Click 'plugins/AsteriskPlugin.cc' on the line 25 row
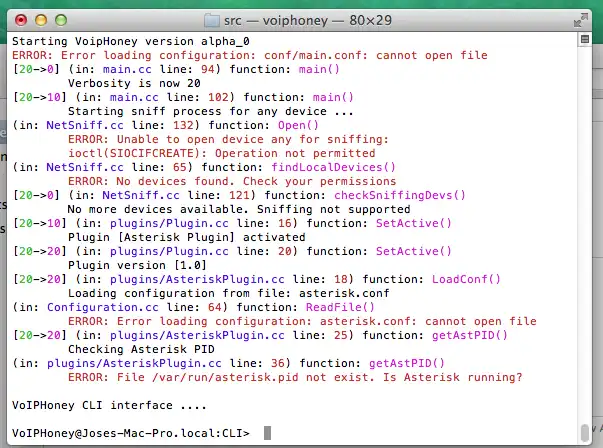Screen dimensions: 603x448 click(x=197, y=335)
